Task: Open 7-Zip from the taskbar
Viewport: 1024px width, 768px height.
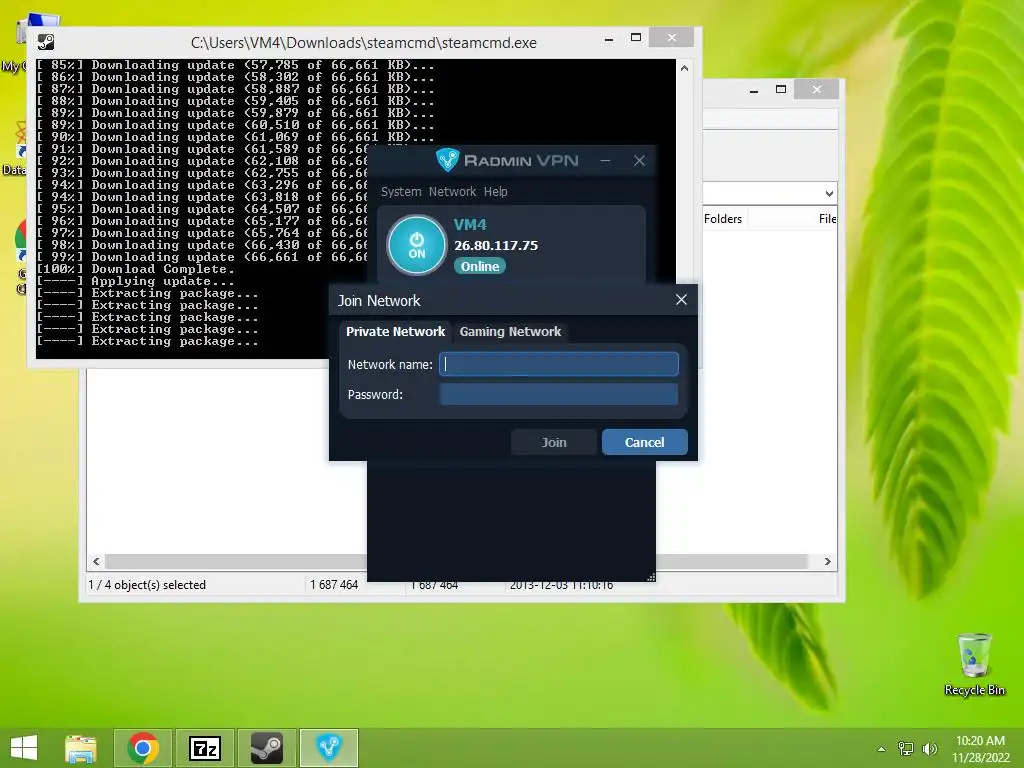Action: 204,748
